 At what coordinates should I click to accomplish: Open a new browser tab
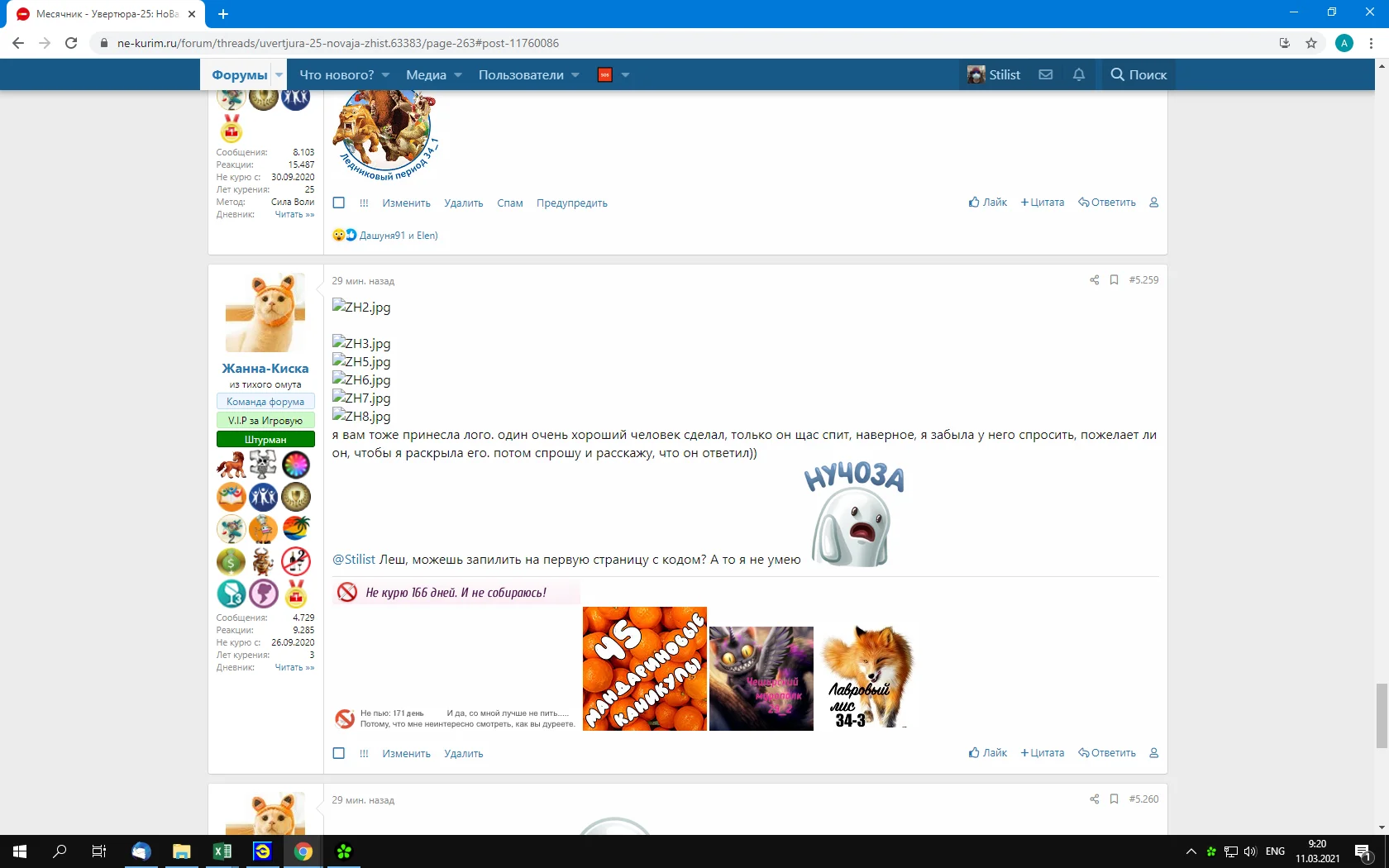(223, 14)
